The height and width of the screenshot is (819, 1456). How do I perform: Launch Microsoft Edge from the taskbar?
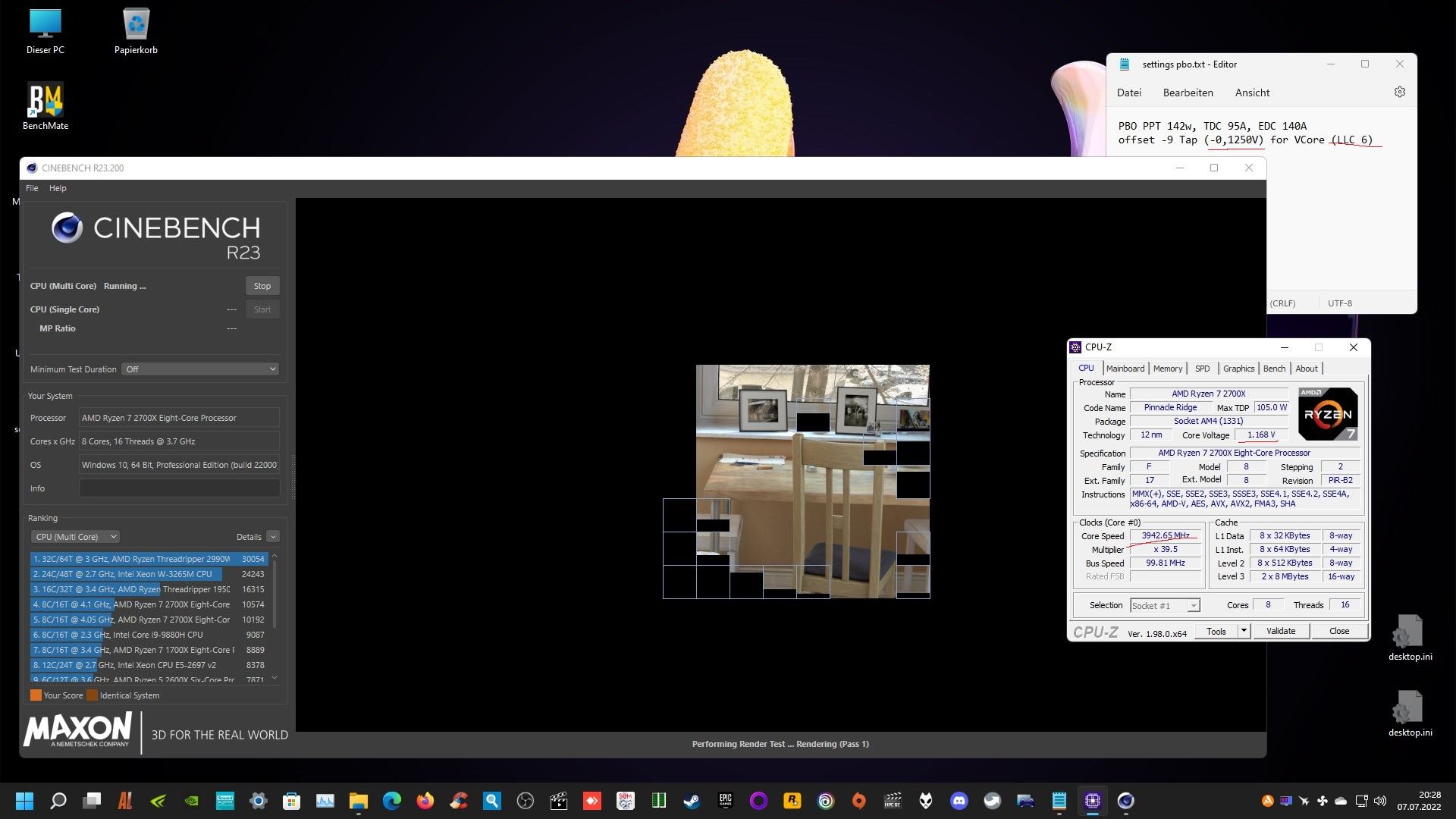pyautogui.click(x=391, y=801)
